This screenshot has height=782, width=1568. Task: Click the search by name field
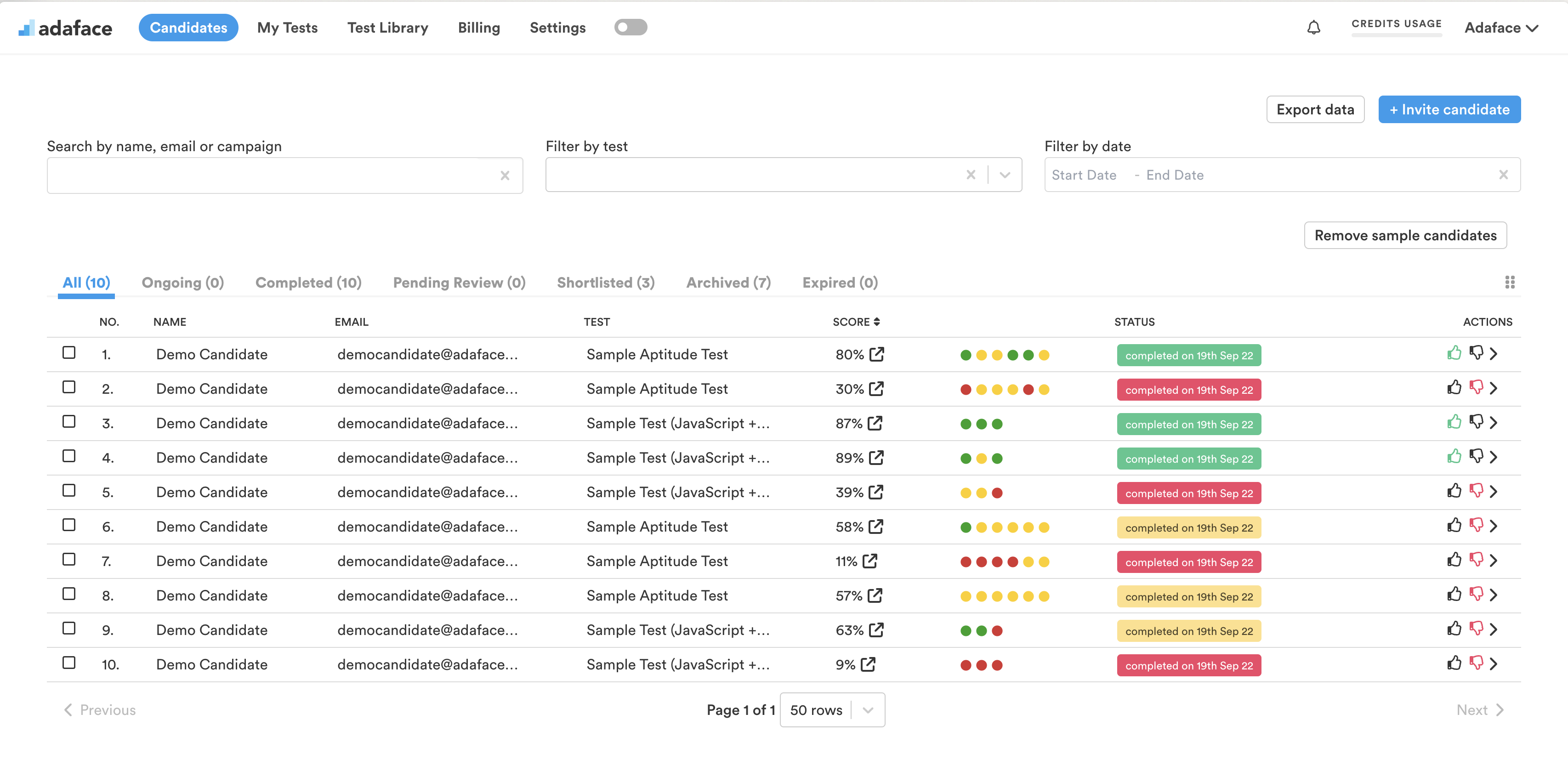tap(285, 176)
